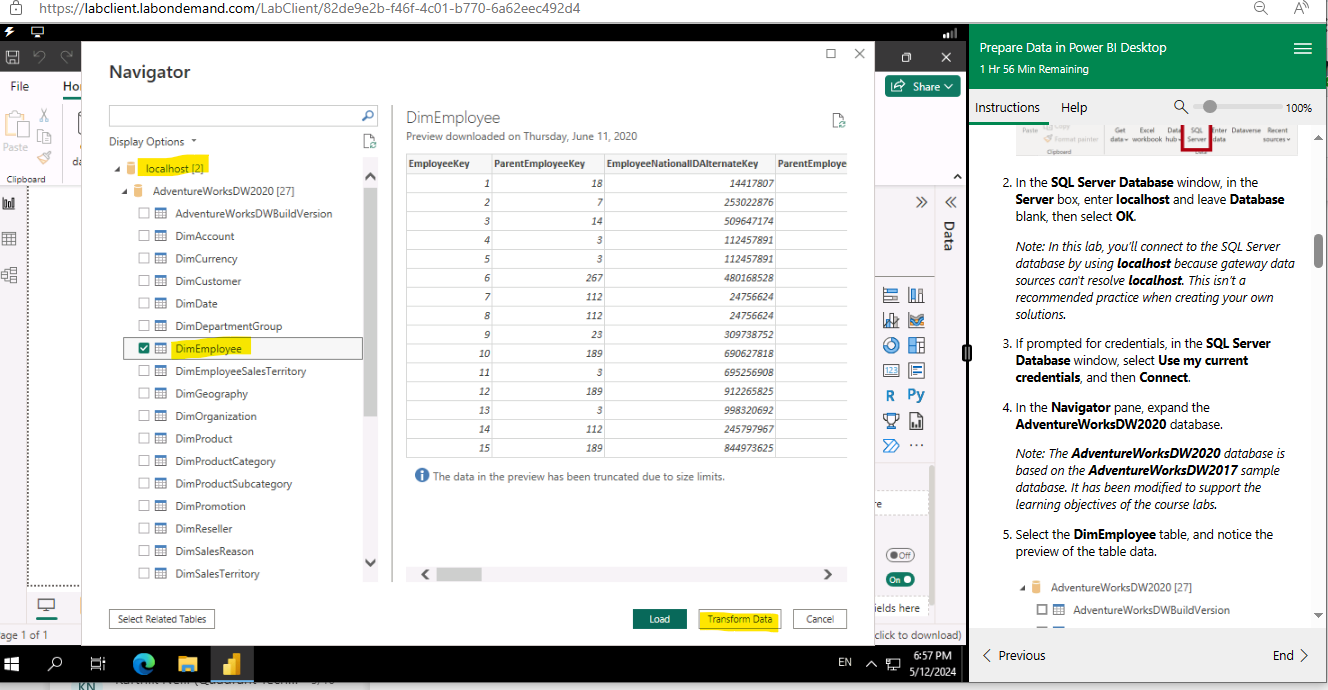Select the treemap visual icon

tap(916, 346)
